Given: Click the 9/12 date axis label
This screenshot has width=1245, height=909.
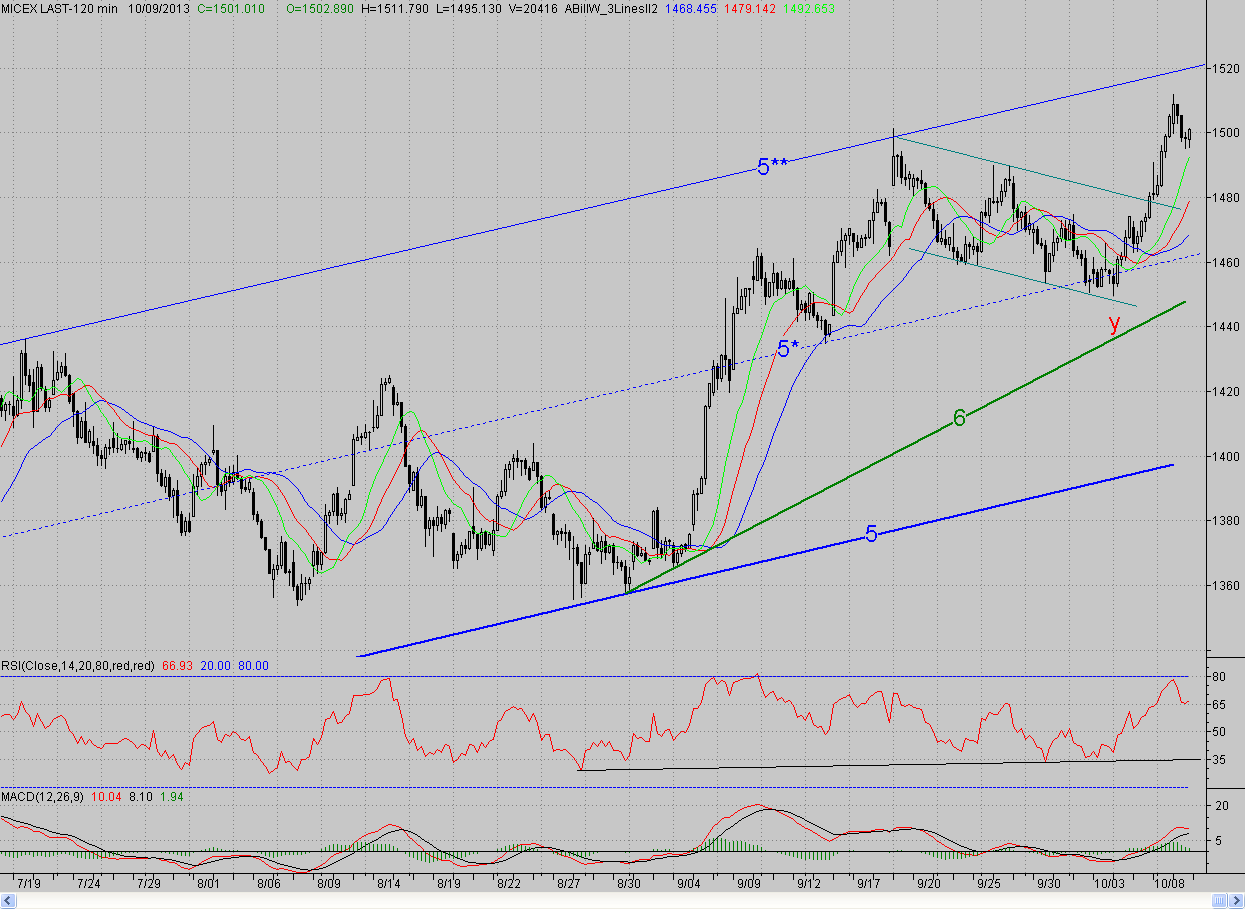Looking at the screenshot, I should pos(809,884).
